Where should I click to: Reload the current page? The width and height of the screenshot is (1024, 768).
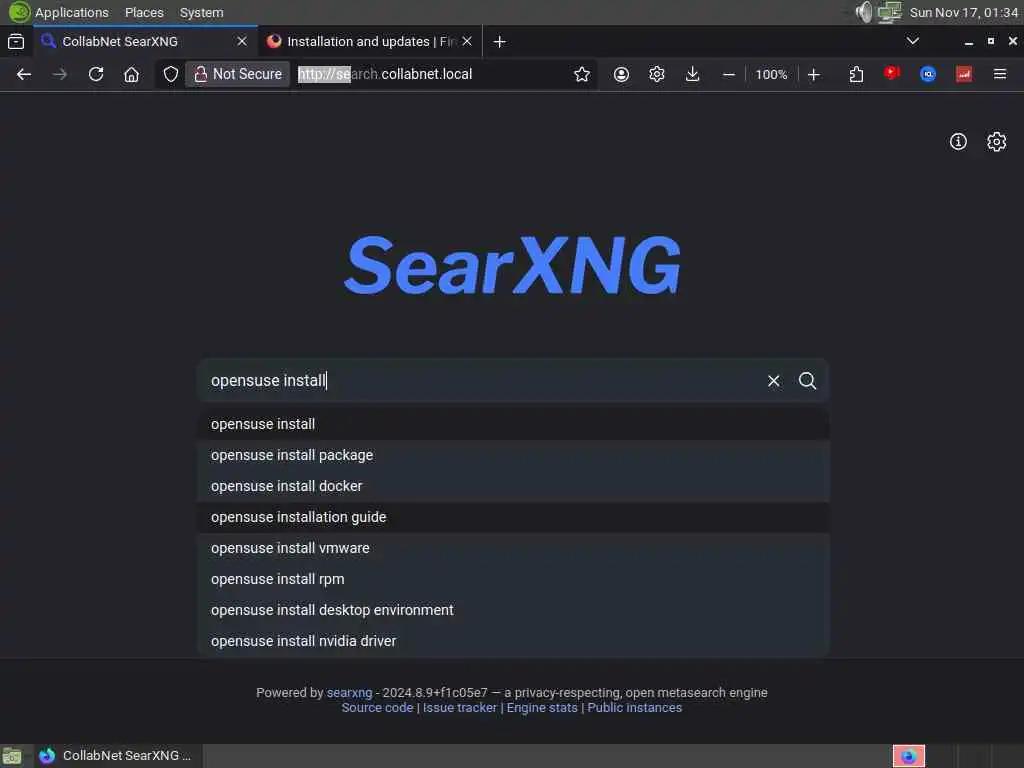(x=96, y=74)
